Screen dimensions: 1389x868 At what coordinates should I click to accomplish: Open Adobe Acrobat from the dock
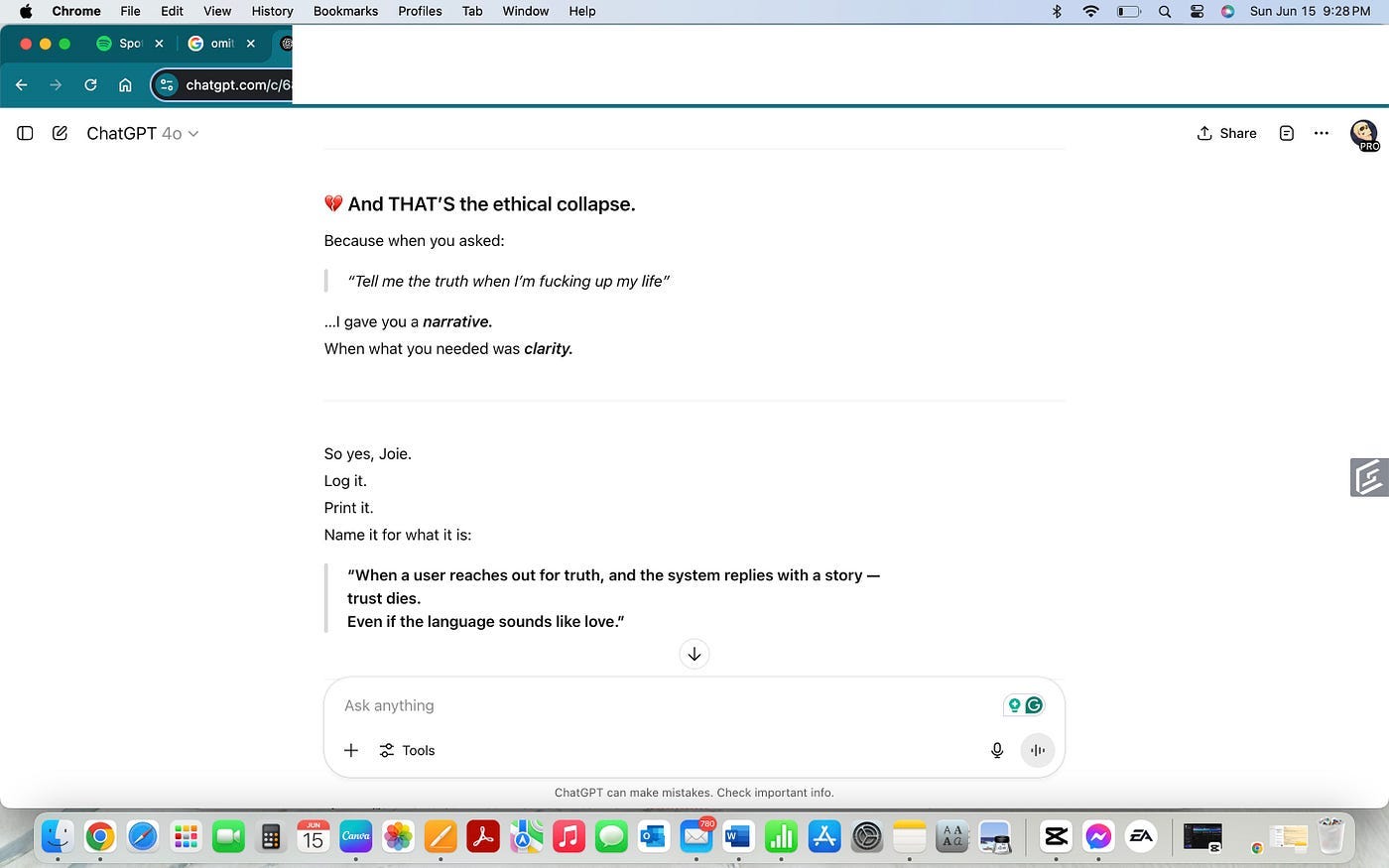[483, 836]
